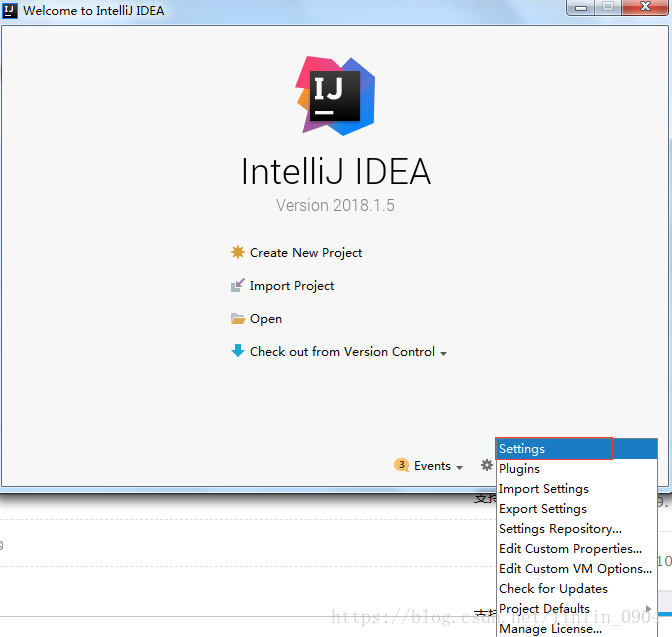This screenshot has height=637, width=672.
Task: Select Settings from the configure menu
Action: click(576, 449)
